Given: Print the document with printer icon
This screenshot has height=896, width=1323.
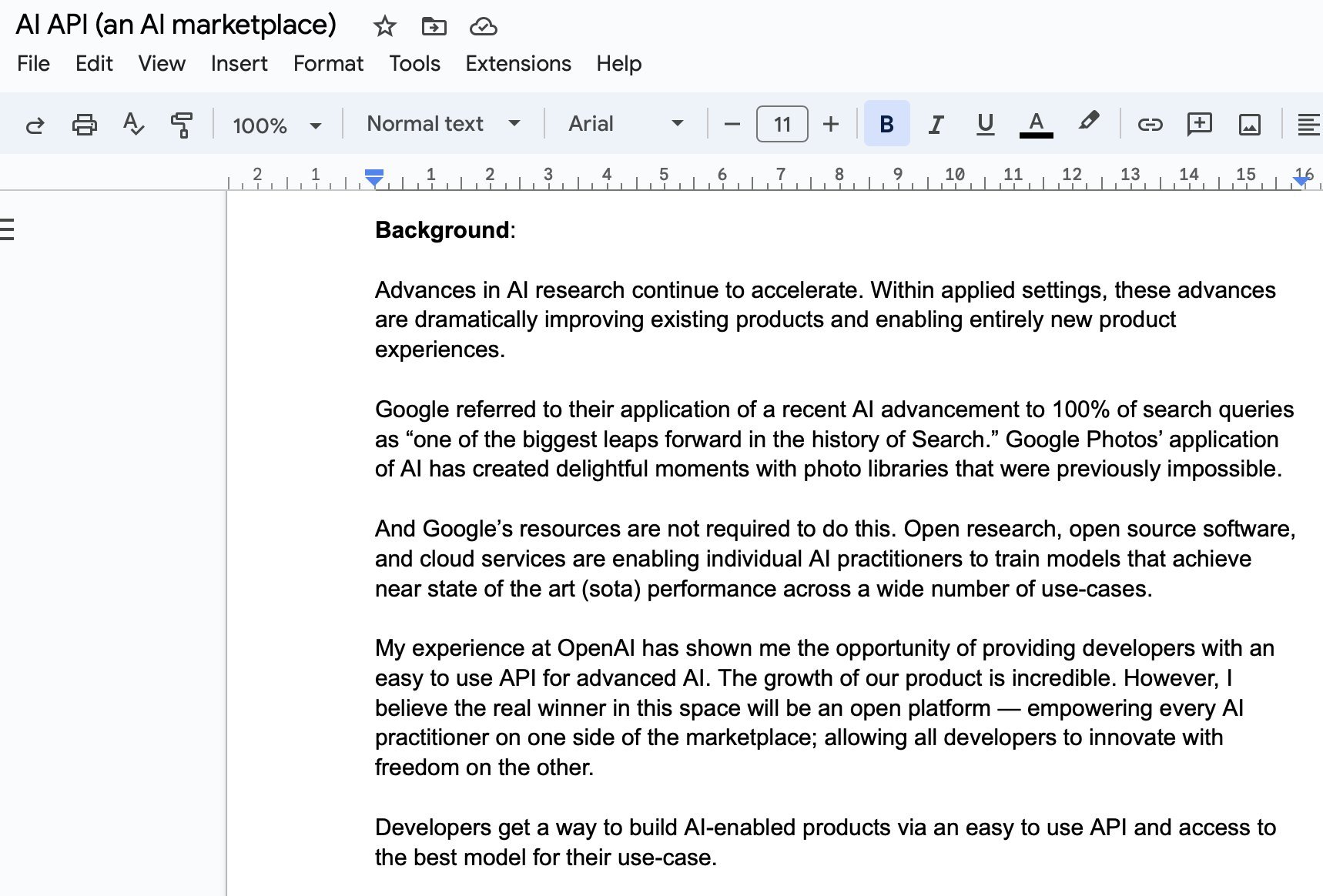Looking at the screenshot, I should click(84, 124).
